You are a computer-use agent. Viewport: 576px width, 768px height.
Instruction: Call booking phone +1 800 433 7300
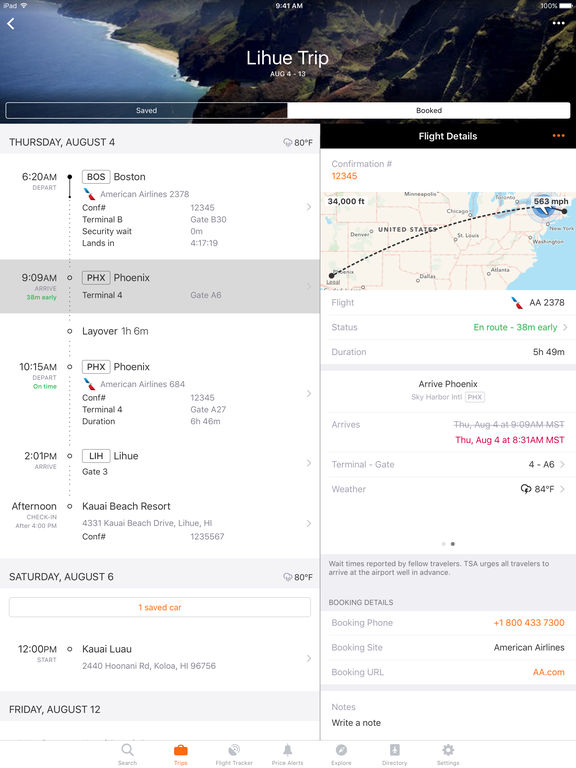[x=529, y=623]
